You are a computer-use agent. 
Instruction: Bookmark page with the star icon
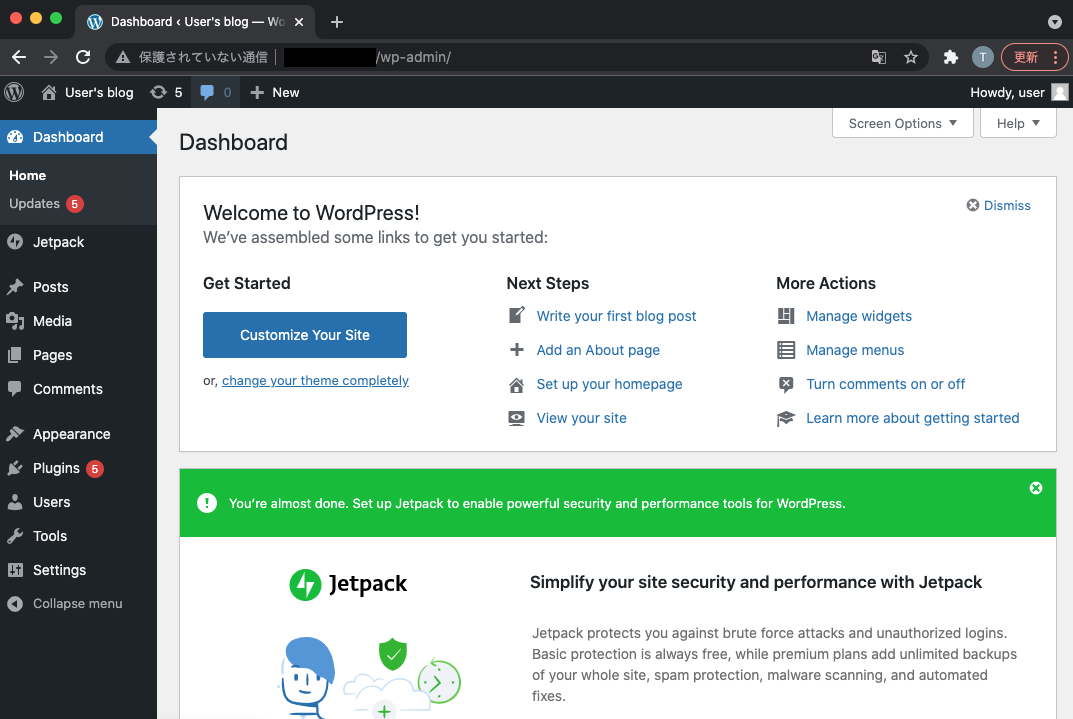tap(911, 57)
